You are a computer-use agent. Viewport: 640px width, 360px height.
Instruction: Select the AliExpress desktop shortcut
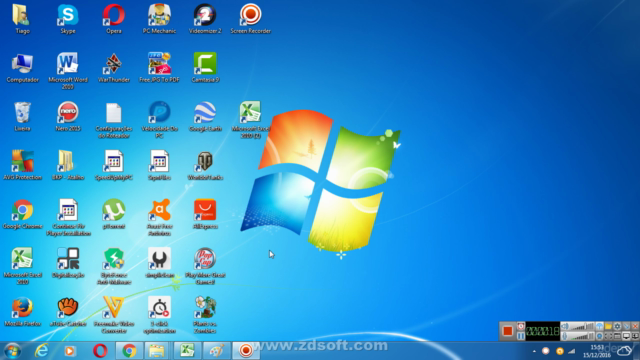point(205,214)
